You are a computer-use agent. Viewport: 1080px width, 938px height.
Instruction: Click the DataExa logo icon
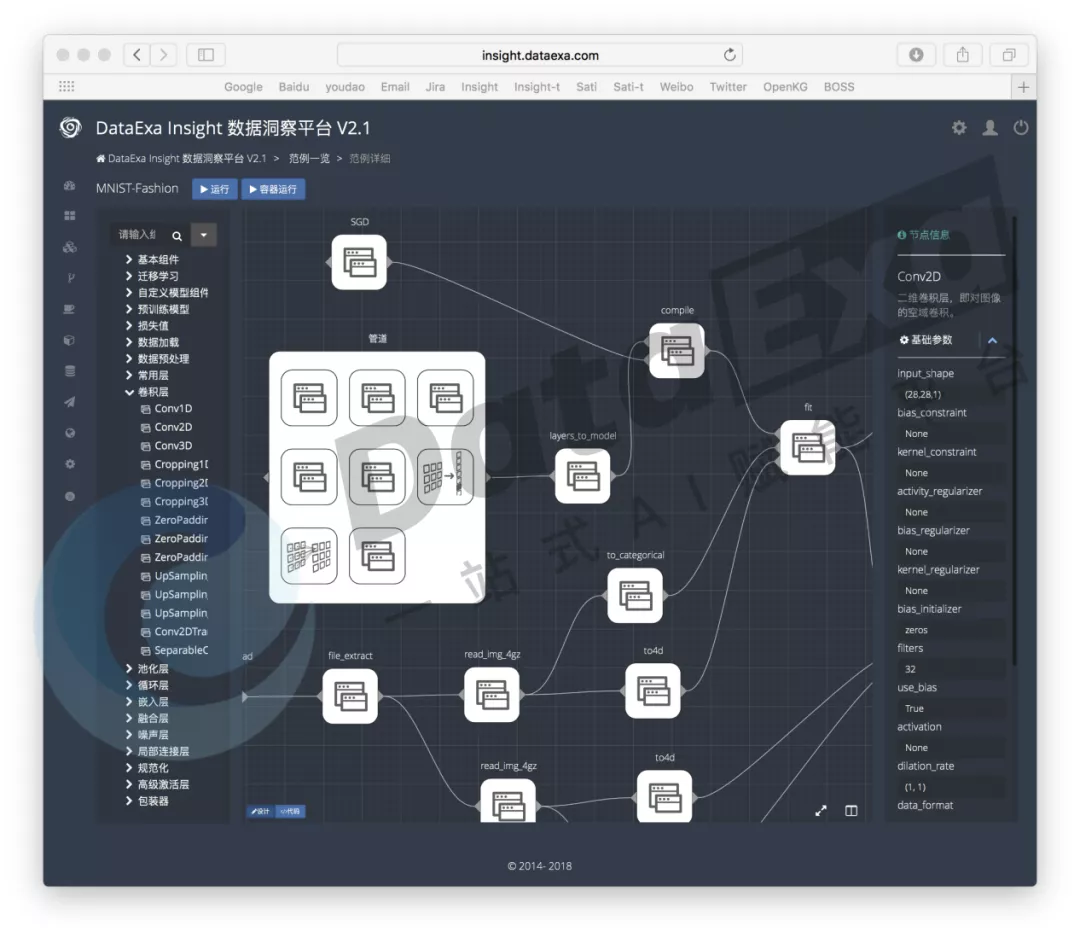tap(70, 127)
